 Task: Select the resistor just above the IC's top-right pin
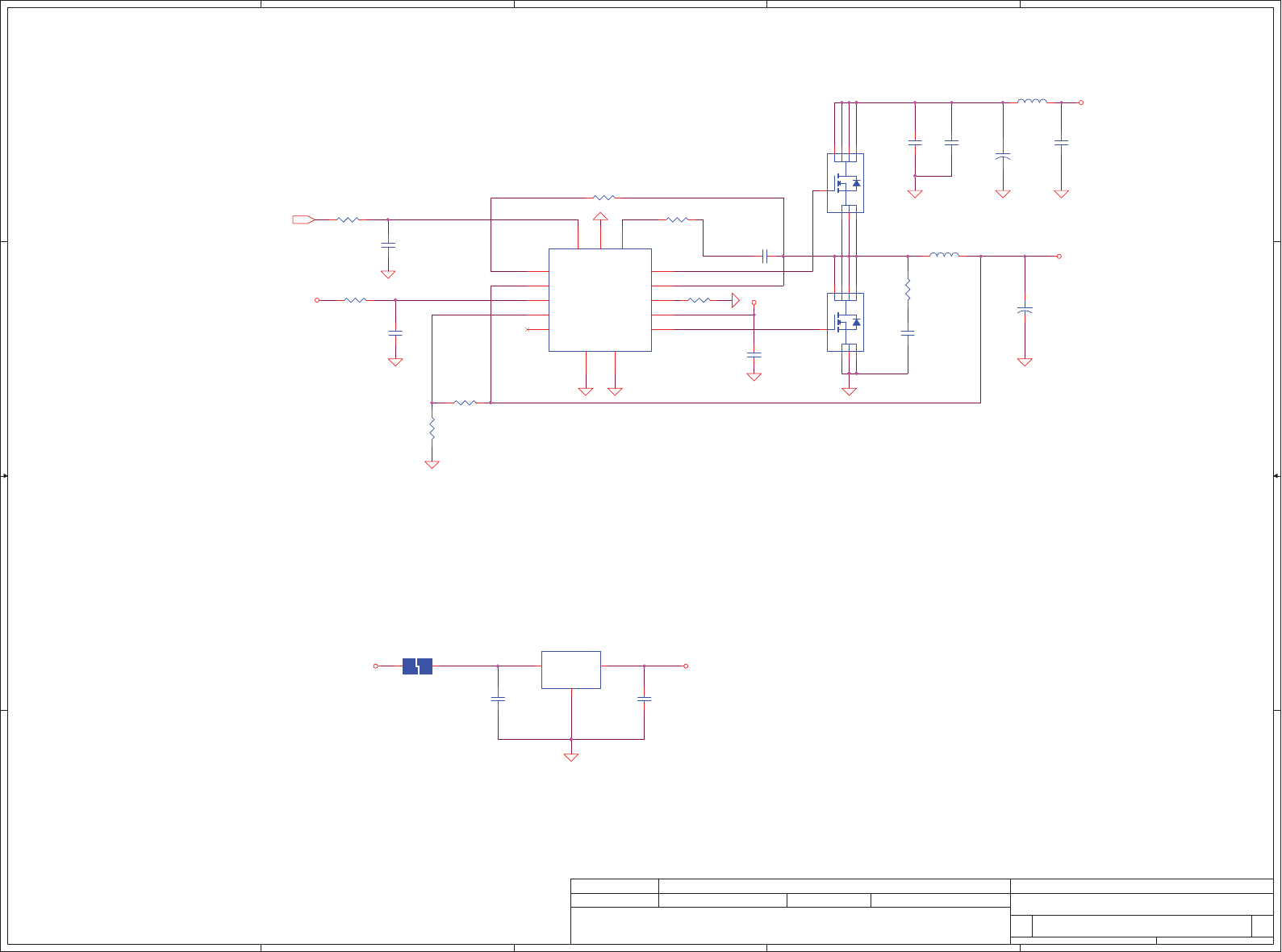tap(678, 219)
